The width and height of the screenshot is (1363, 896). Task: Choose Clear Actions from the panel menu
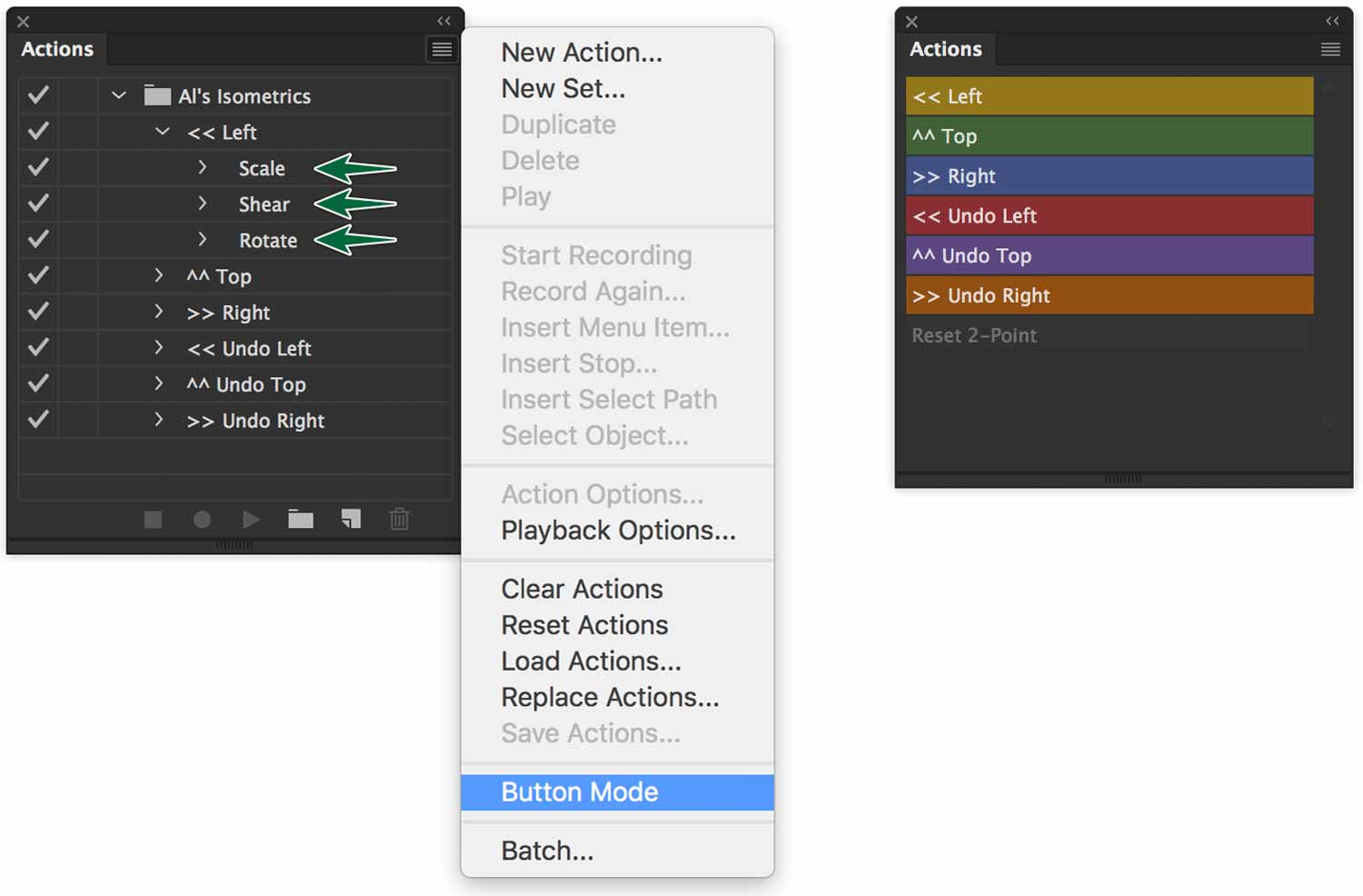pyautogui.click(x=618, y=589)
